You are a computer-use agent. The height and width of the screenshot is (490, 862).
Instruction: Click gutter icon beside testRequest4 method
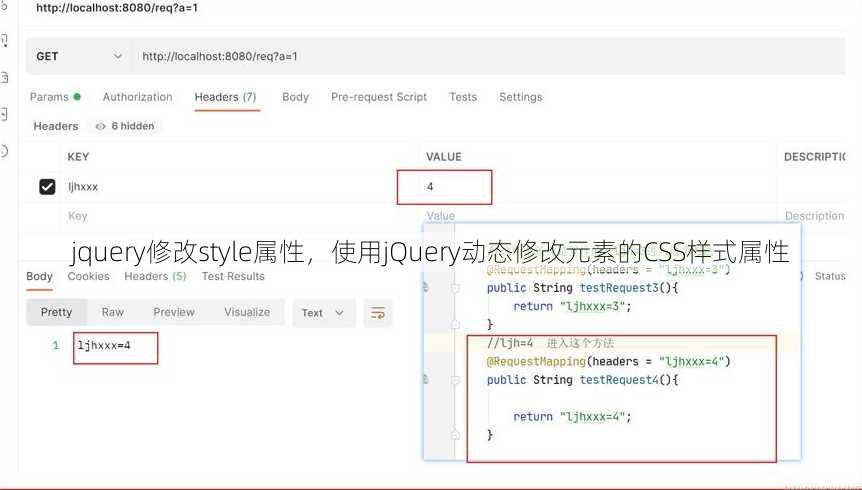[x=426, y=379]
